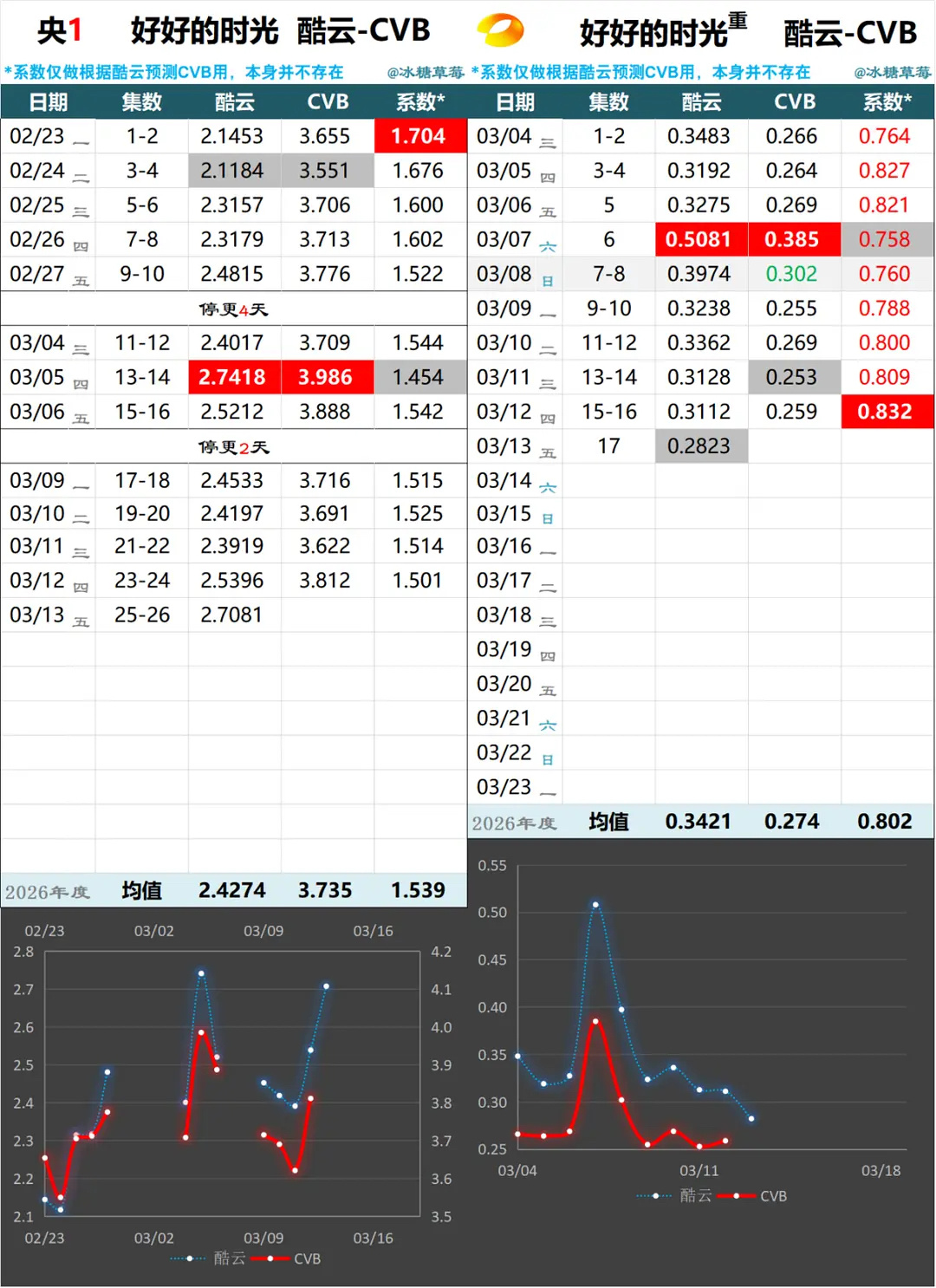Image resolution: width=936 pixels, height=1288 pixels.
Task: Select the average CVB value 0.274
Action: pos(791,822)
